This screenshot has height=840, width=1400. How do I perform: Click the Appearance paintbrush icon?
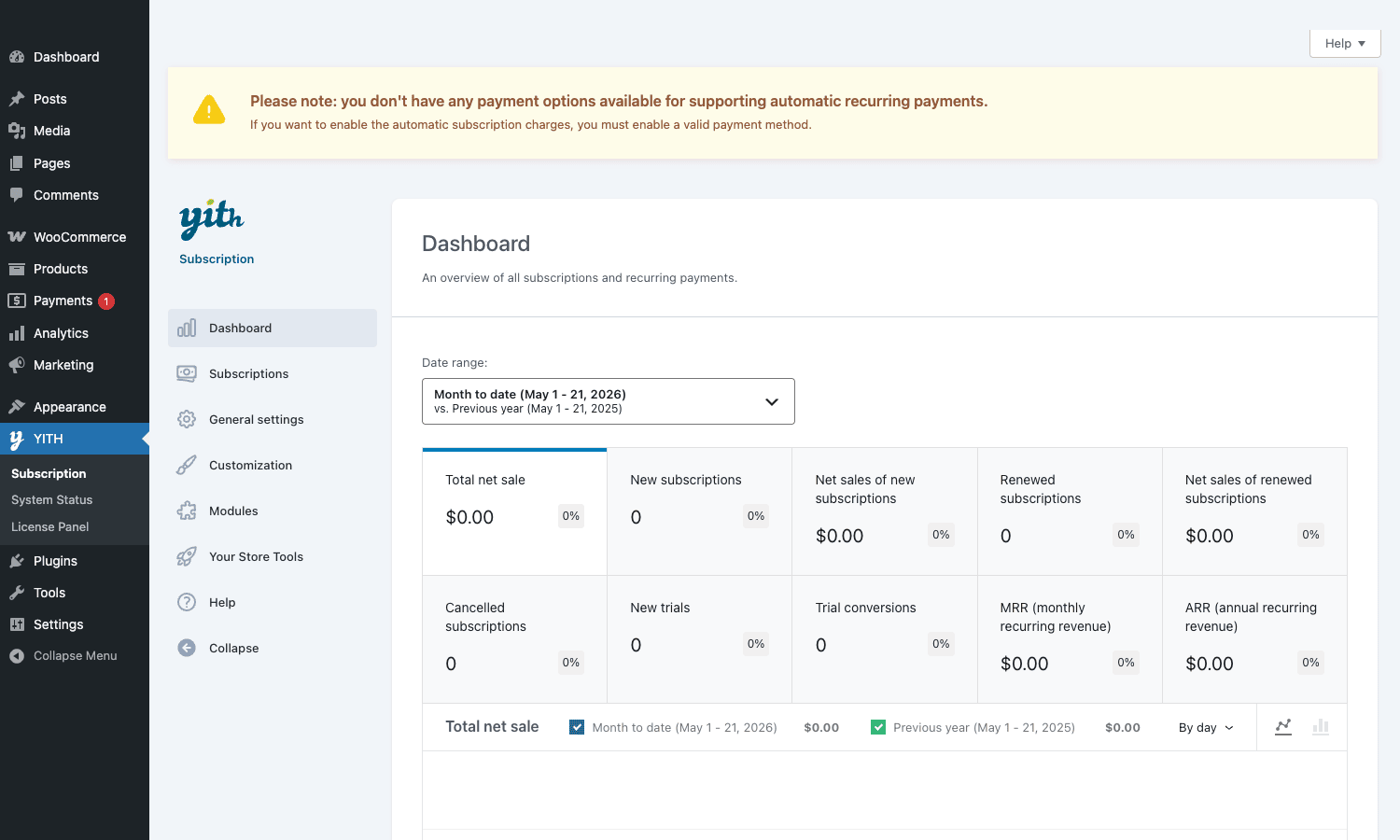[x=17, y=407]
